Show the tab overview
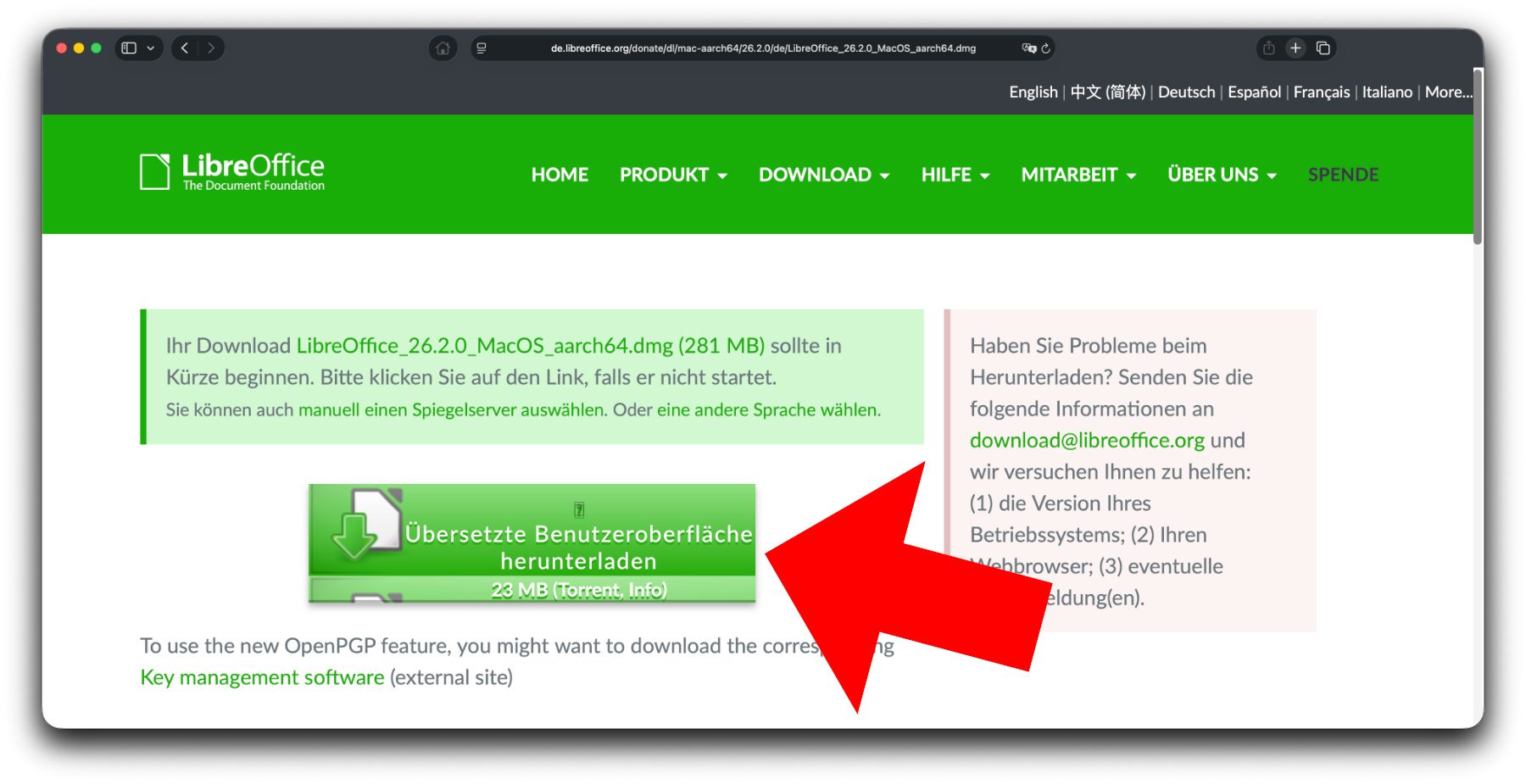1526x784 pixels. tap(1323, 48)
